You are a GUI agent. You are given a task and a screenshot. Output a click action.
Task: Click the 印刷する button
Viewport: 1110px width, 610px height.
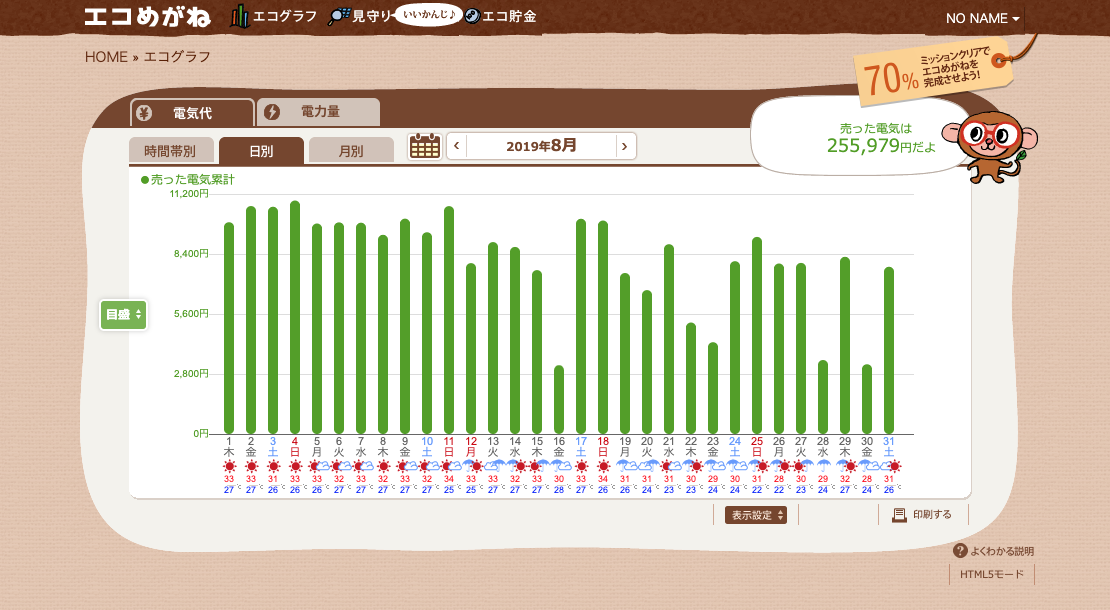click(923, 515)
